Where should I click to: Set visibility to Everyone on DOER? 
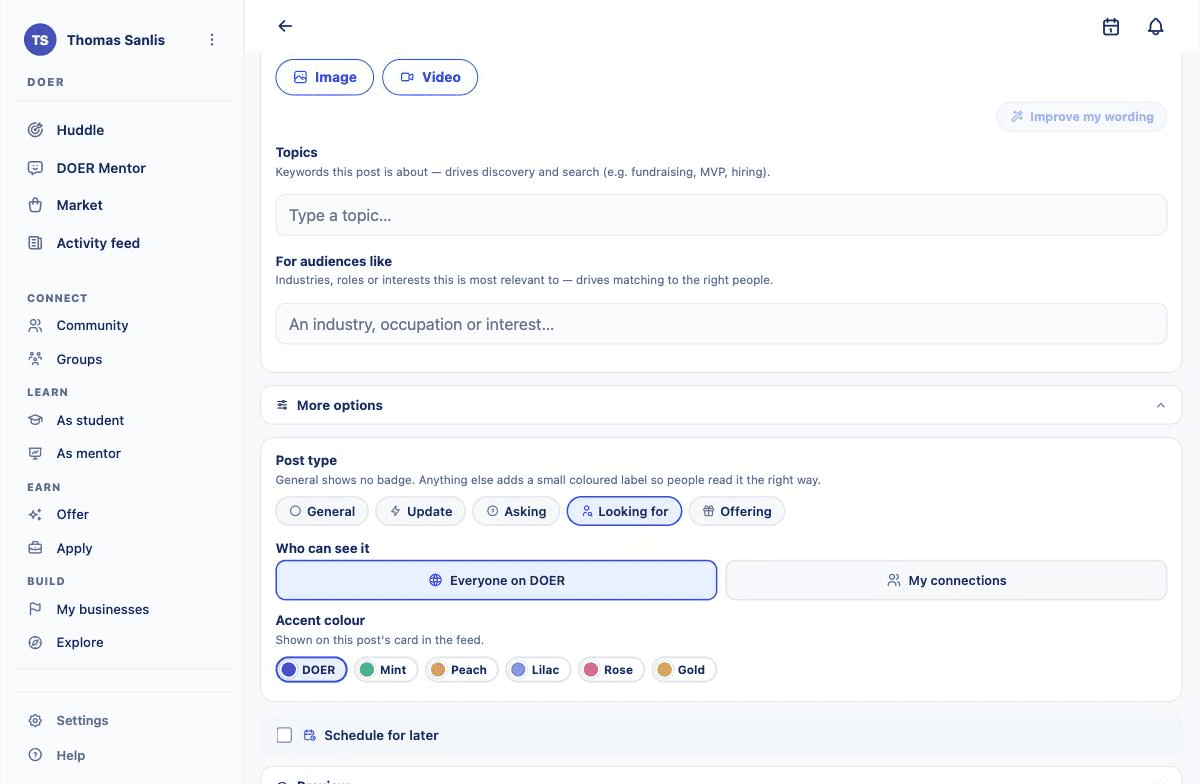click(x=496, y=580)
